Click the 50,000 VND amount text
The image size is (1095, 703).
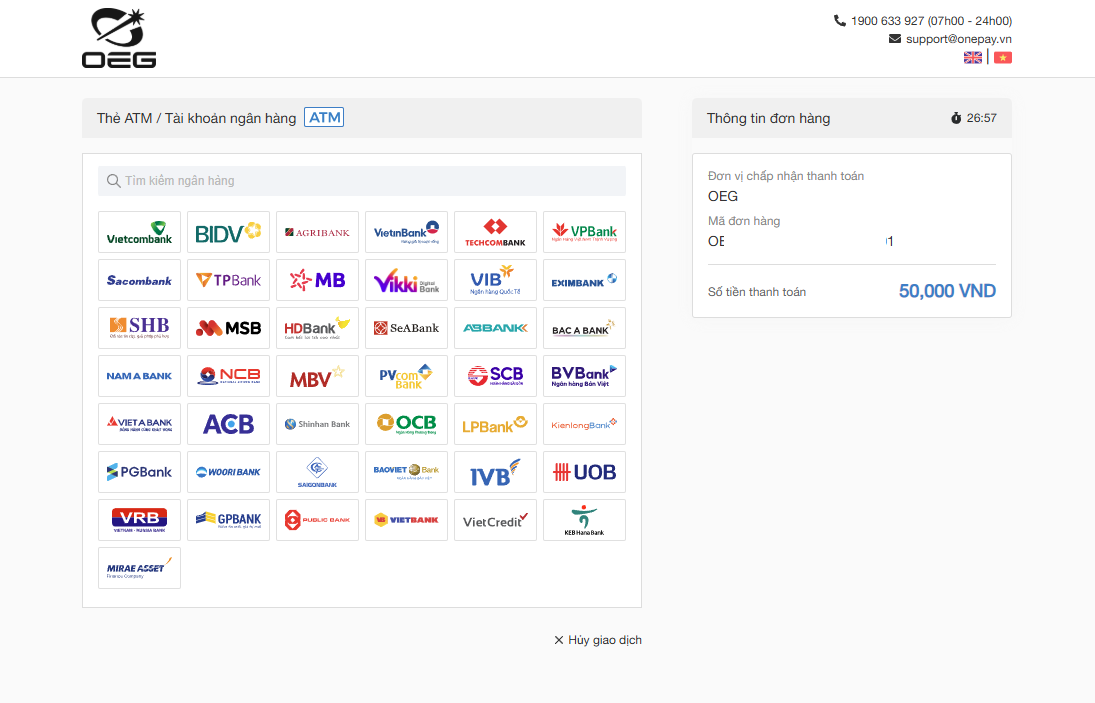tap(947, 291)
